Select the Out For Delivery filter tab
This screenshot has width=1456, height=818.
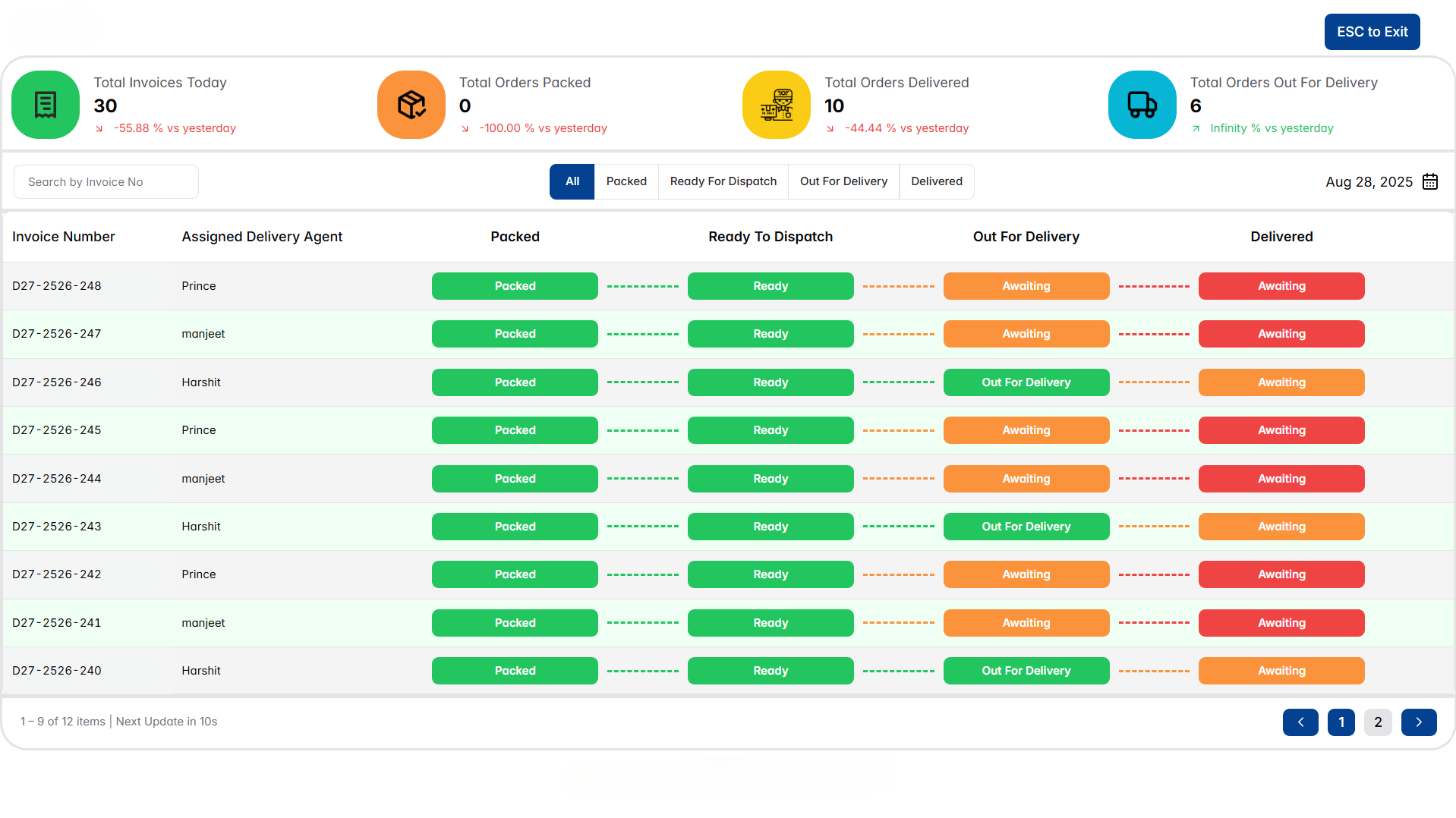pyautogui.click(x=843, y=181)
